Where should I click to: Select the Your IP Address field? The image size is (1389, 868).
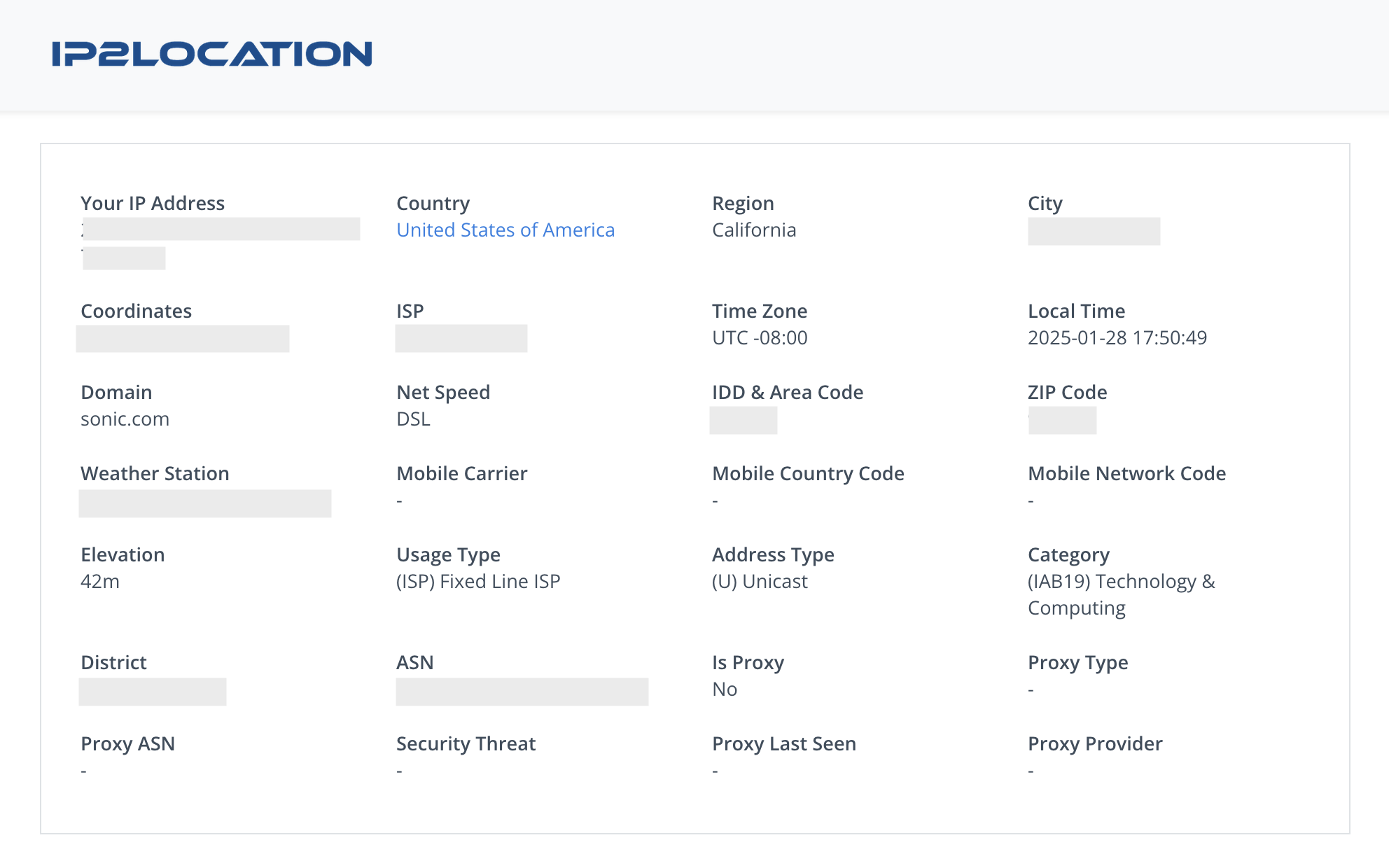pyautogui.click(x=221, y=229)
